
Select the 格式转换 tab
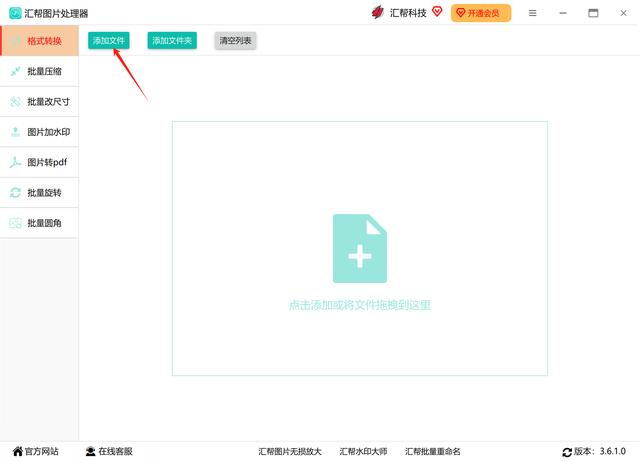coord(40,41)
